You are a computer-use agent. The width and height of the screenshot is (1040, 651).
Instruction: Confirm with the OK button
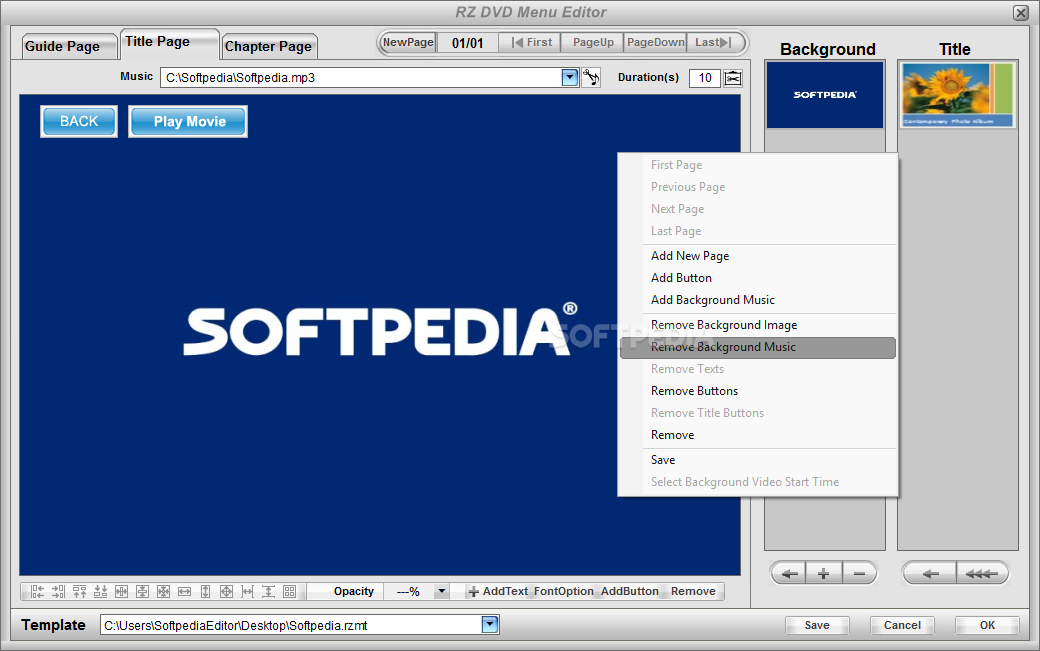(987, 625)
